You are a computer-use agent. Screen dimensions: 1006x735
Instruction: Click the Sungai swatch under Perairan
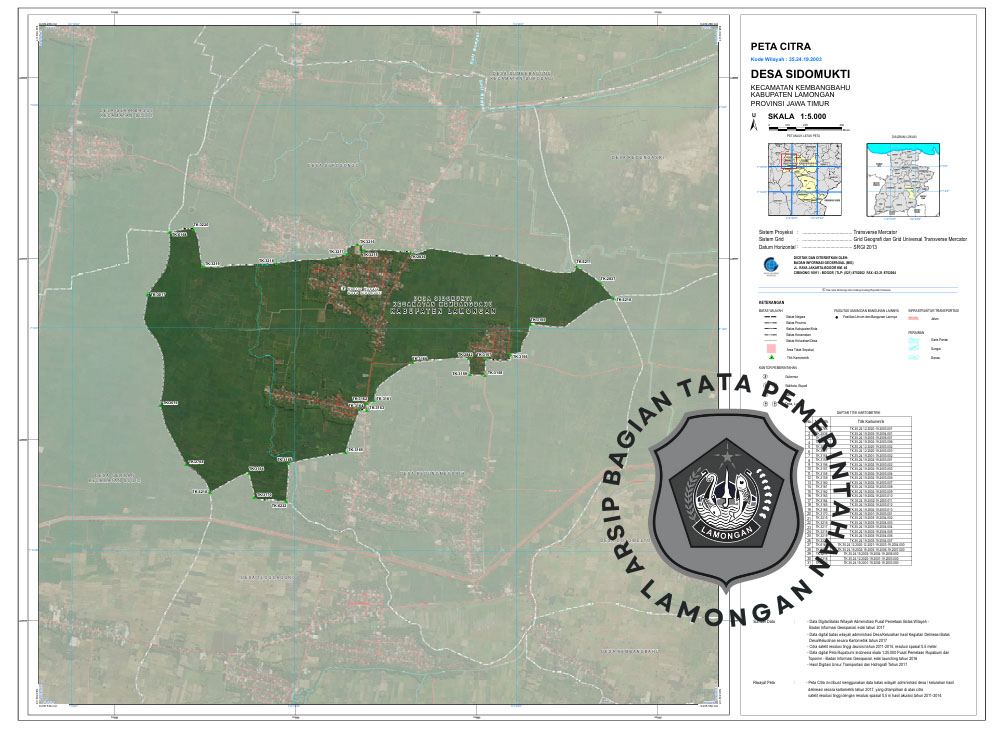click(x=913, y=348)
